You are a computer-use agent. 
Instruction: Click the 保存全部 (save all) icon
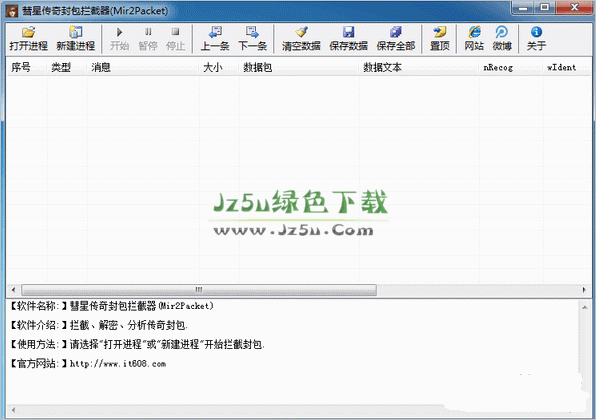[x=395, y=39]
